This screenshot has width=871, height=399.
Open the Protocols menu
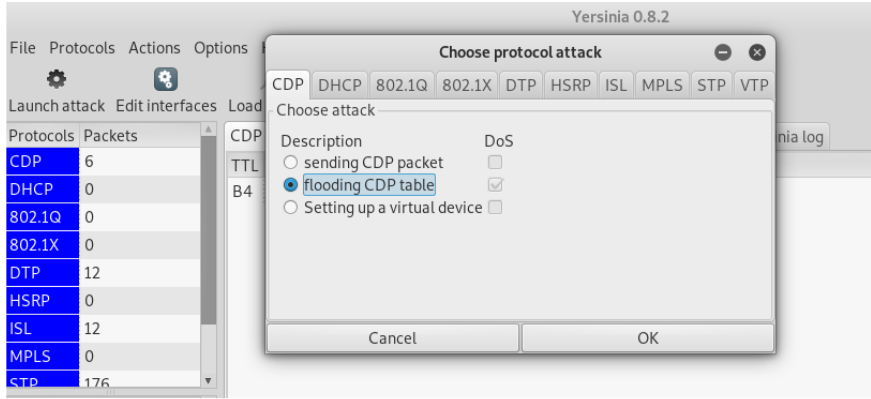pos(82,48)
